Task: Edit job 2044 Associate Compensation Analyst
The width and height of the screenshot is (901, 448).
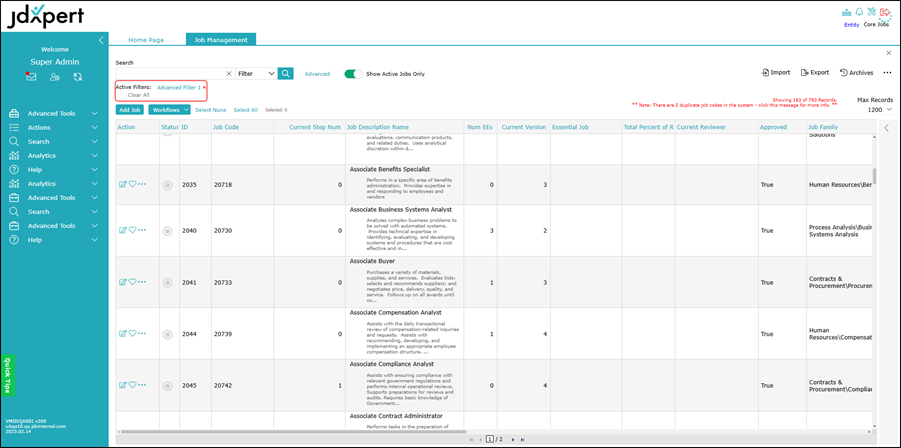Action: pos(122,333)
